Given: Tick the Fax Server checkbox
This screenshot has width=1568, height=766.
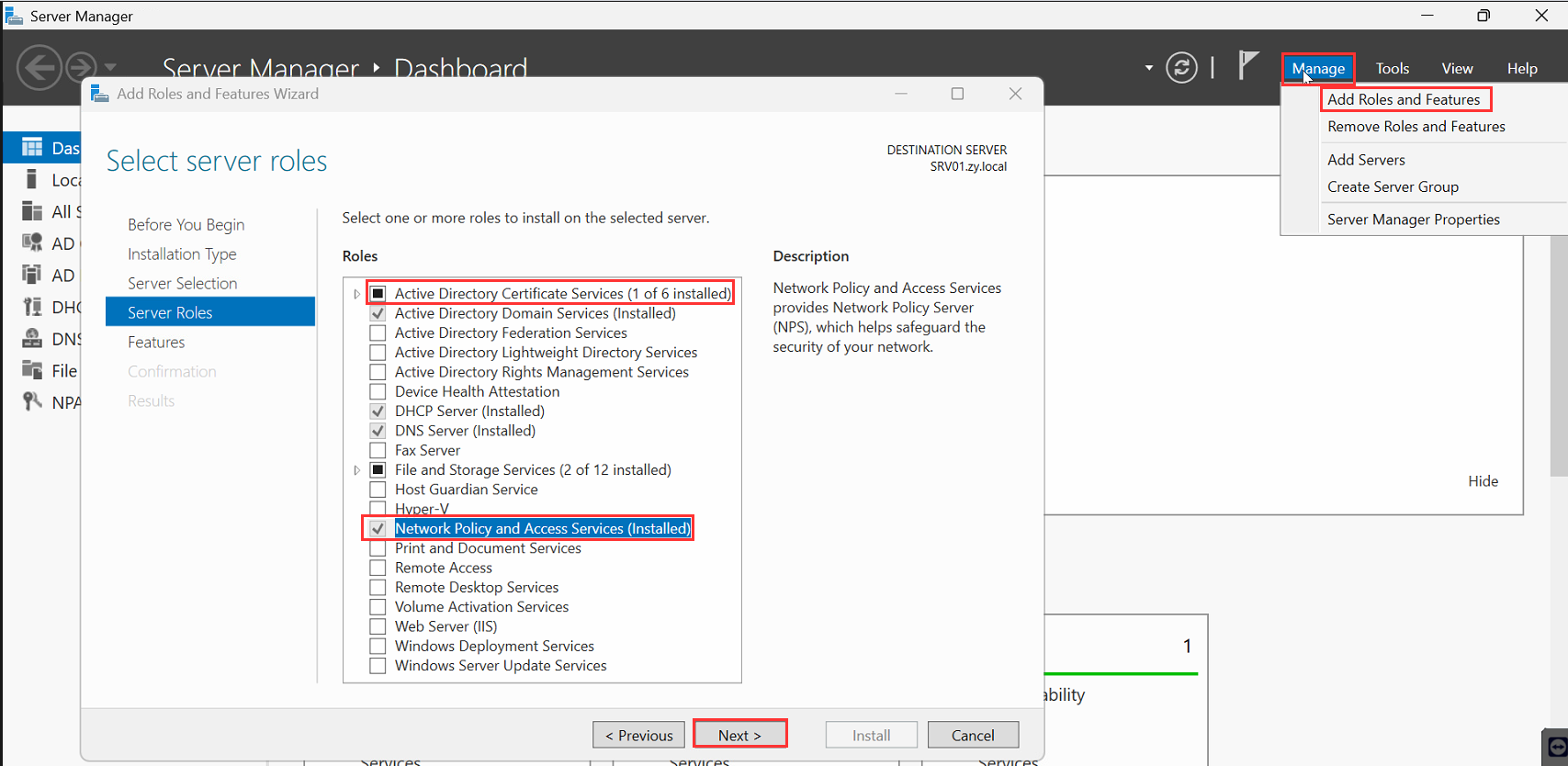Looking at the screenshot, I should 378,451.
